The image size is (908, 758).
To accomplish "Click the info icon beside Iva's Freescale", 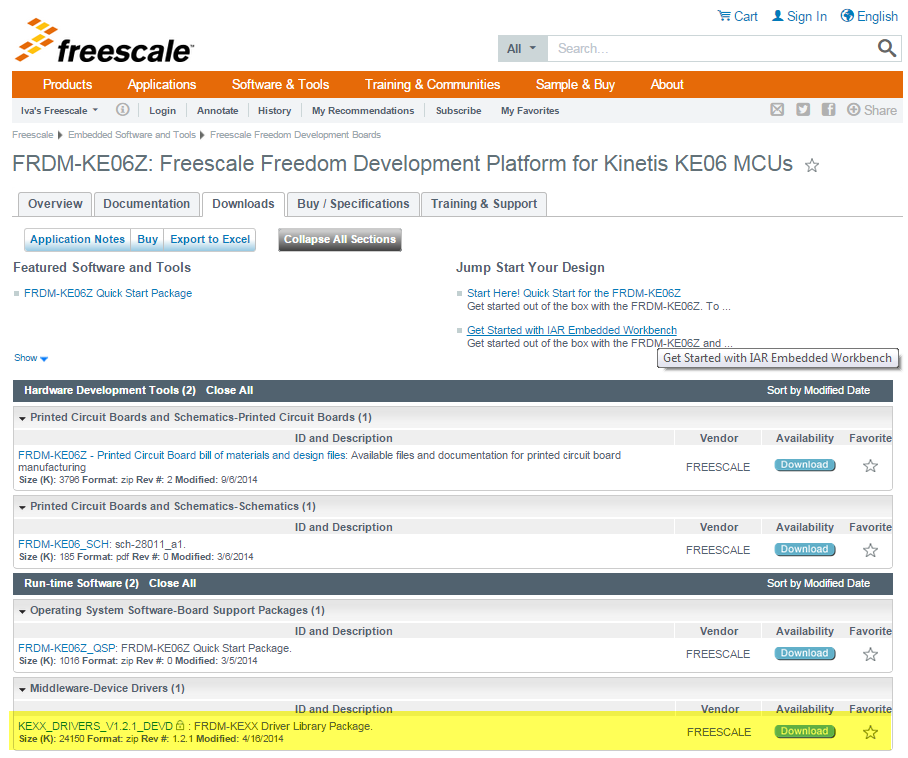I will [x=122, y=110].
